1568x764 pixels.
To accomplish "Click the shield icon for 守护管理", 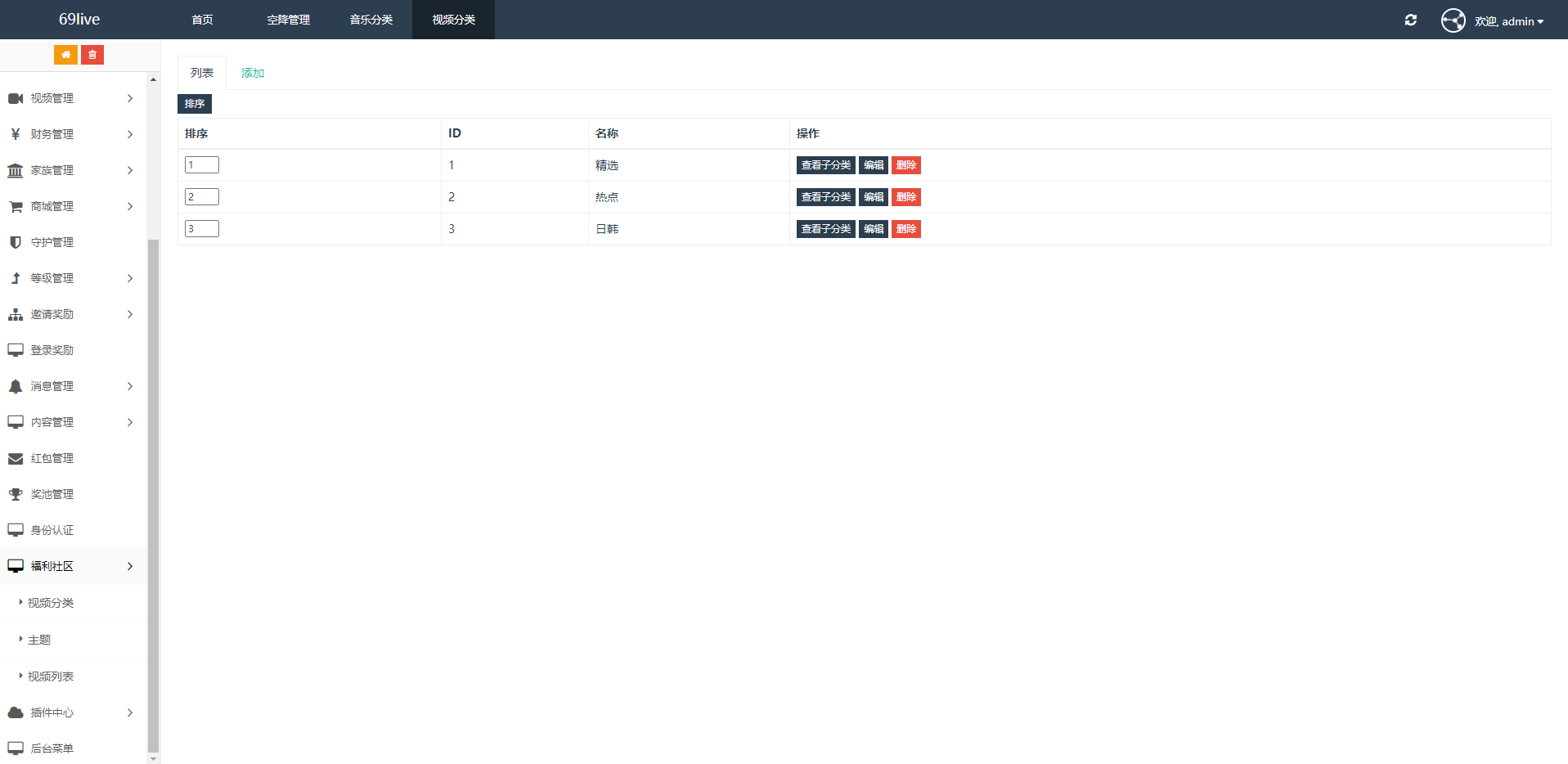I will pos(16,242).
